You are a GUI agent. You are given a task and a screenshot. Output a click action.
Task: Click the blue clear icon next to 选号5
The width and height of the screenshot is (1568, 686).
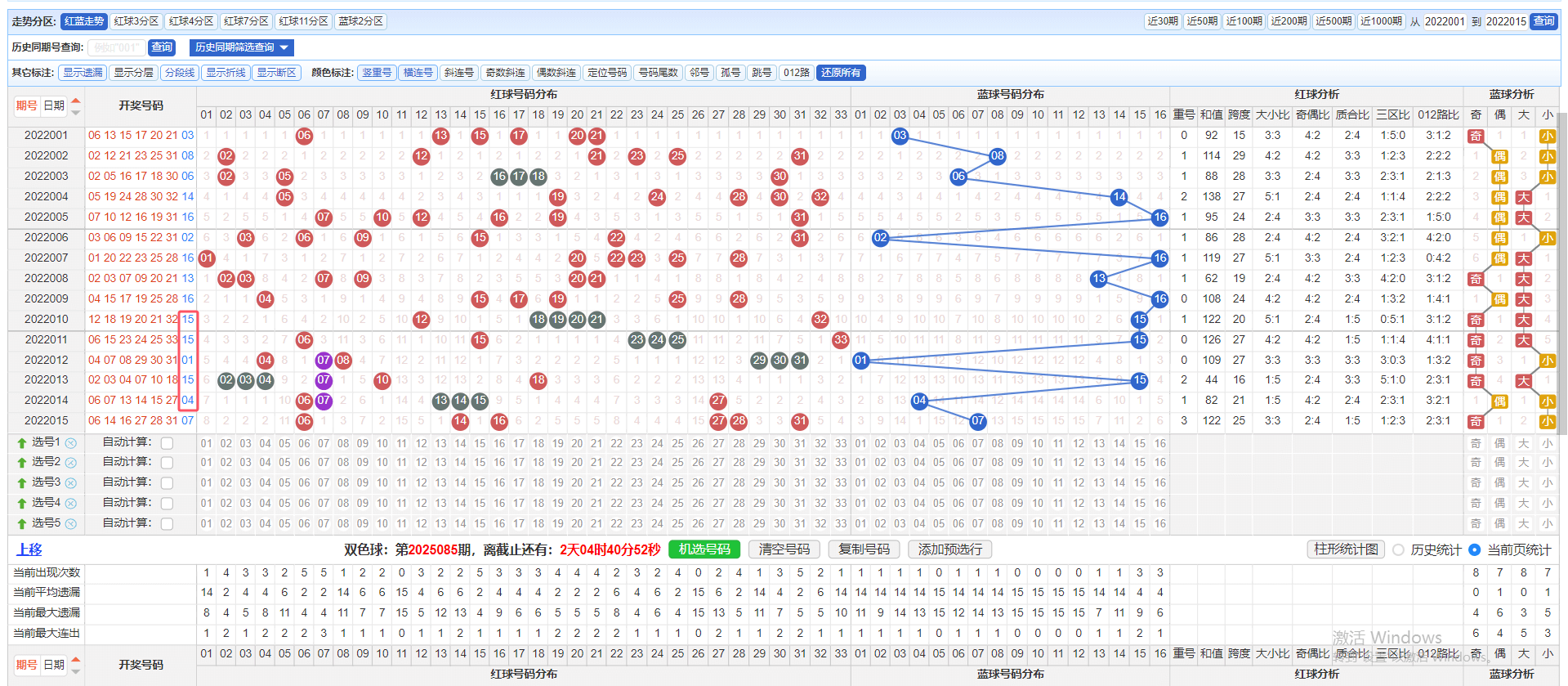71,524
